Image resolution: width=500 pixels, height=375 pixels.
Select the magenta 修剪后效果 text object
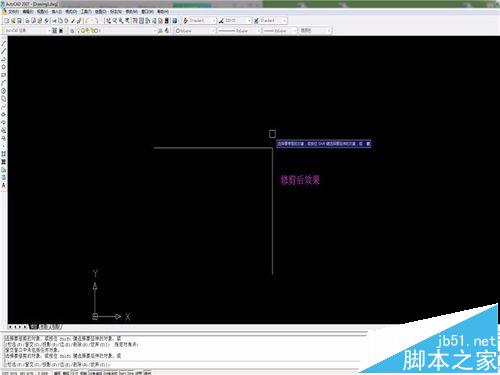[300, 180]
